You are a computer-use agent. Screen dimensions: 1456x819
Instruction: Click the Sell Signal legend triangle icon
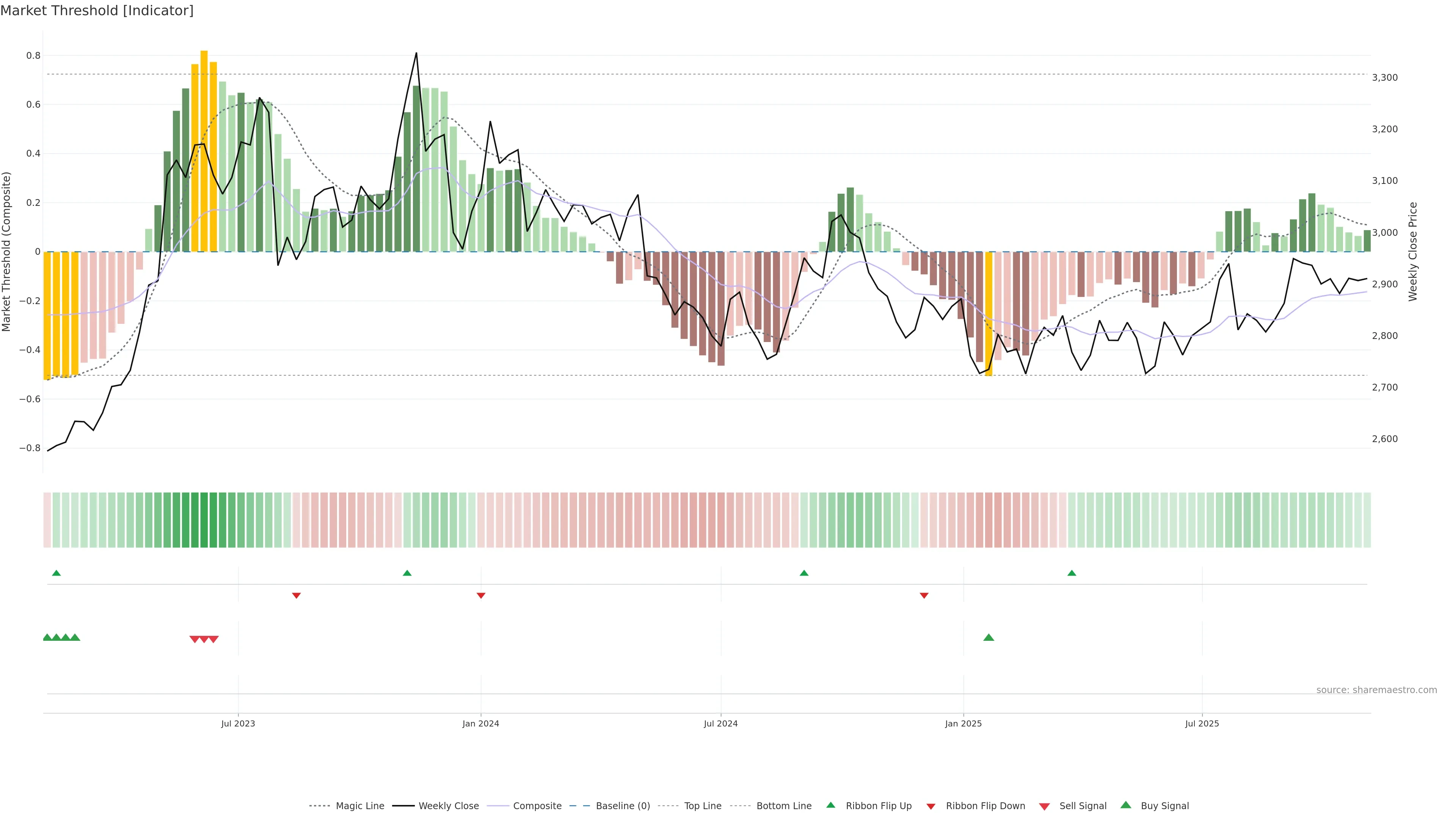click(x=1044, y=806)
